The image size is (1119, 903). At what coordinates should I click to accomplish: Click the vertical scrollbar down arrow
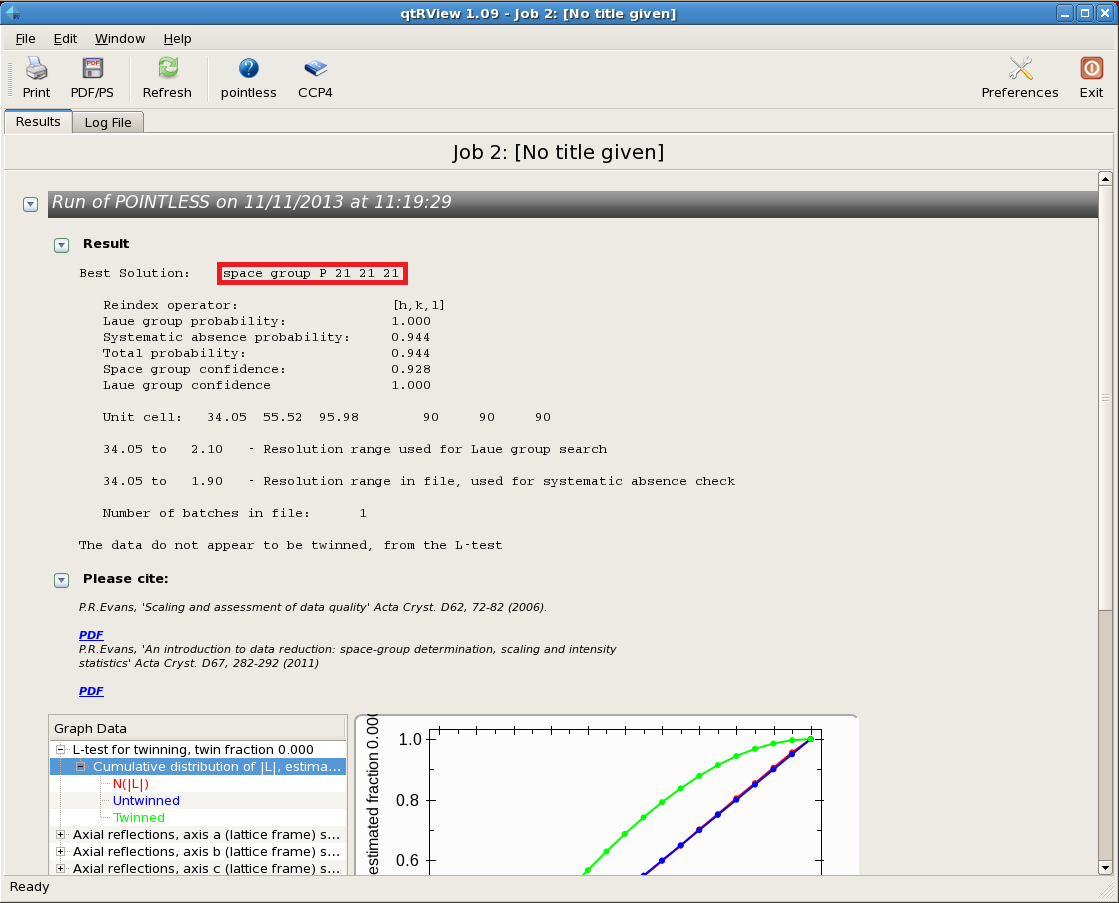[x=1105, y=867]
